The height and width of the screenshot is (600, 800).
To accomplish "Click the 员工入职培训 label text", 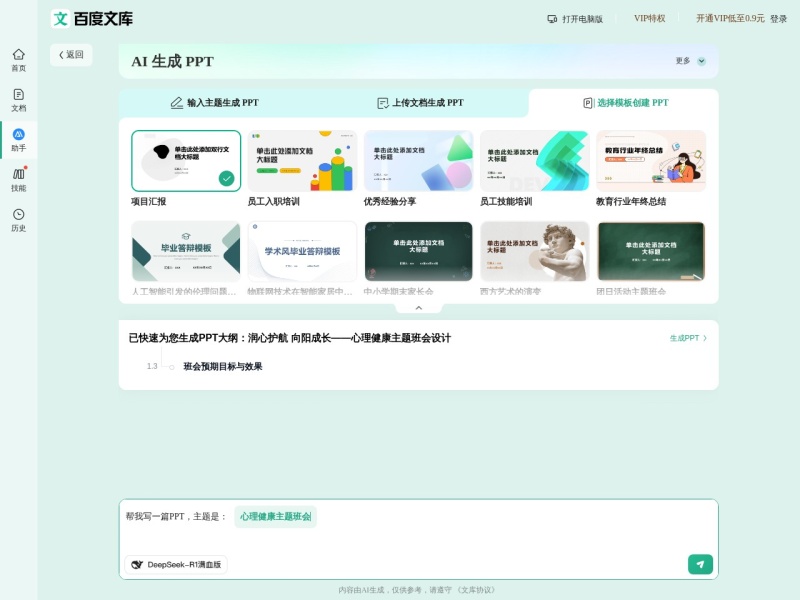I will click(273, 202).
